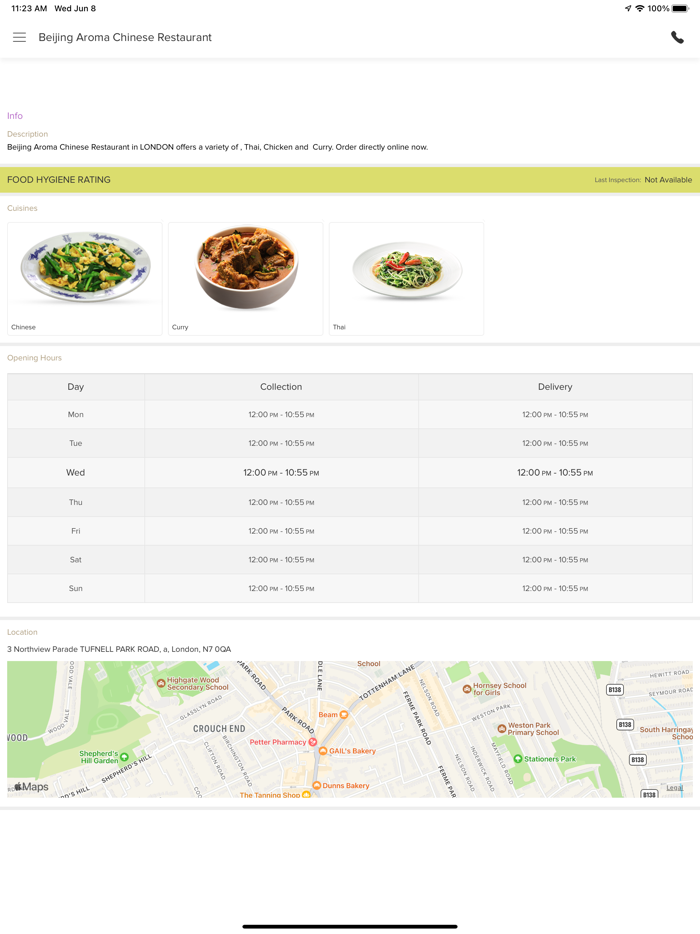This screenshot has width=700, height=934.
Task: Tap Stationers Park map marker
Action: 518,759
